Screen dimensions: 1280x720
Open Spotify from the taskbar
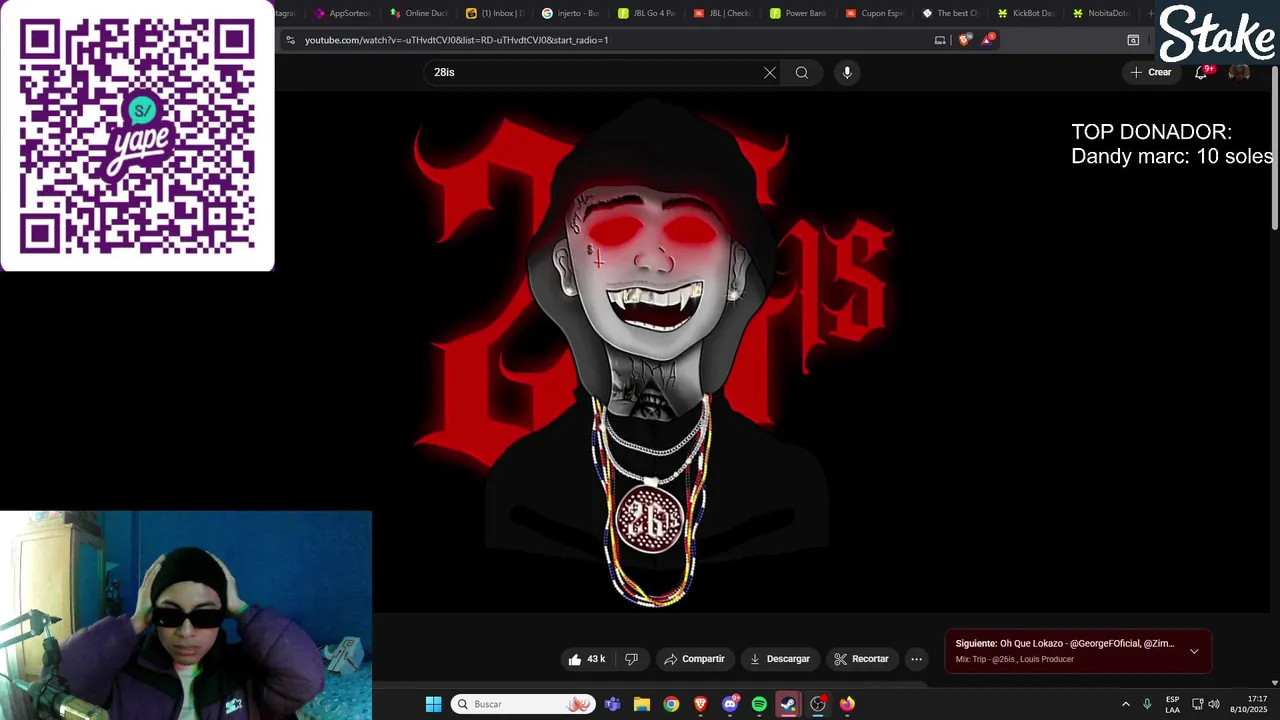click(759, 704)
